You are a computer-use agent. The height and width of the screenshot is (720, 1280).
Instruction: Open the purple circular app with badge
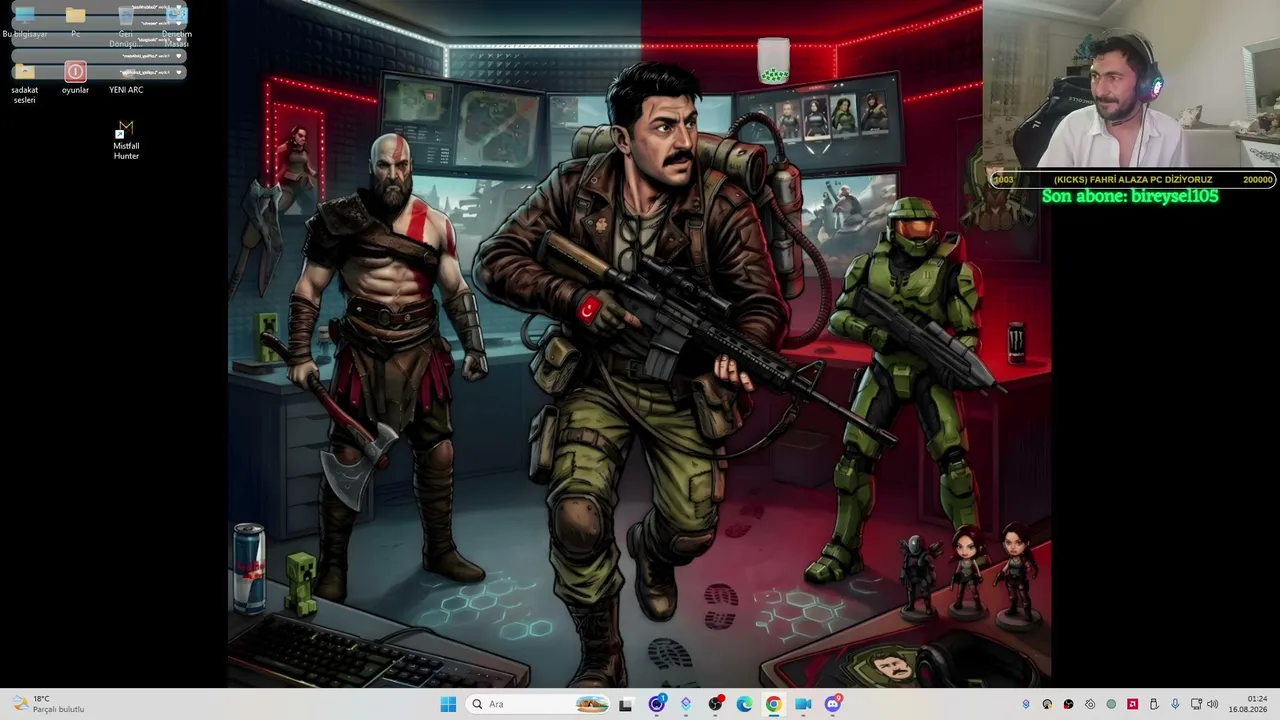click(x=656, y=704)
